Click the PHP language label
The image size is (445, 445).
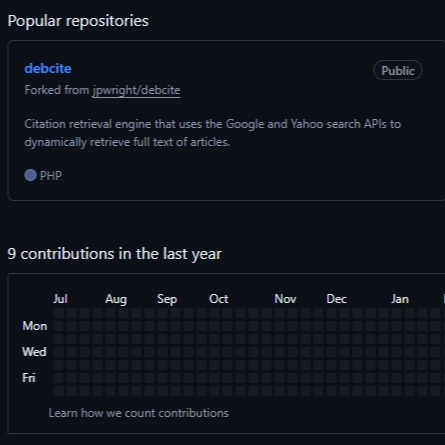tap(51, 175)
